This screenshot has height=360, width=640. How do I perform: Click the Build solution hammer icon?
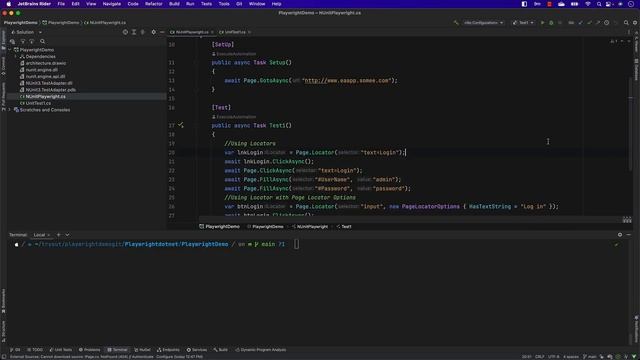[x=456, y=23]
